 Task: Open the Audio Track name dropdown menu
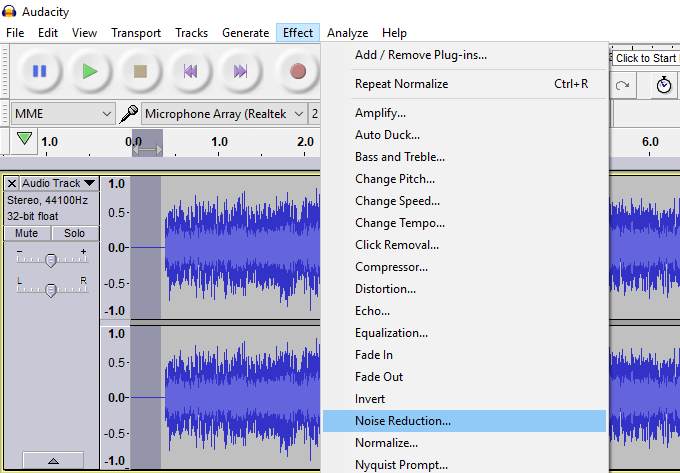coord(59,183)
